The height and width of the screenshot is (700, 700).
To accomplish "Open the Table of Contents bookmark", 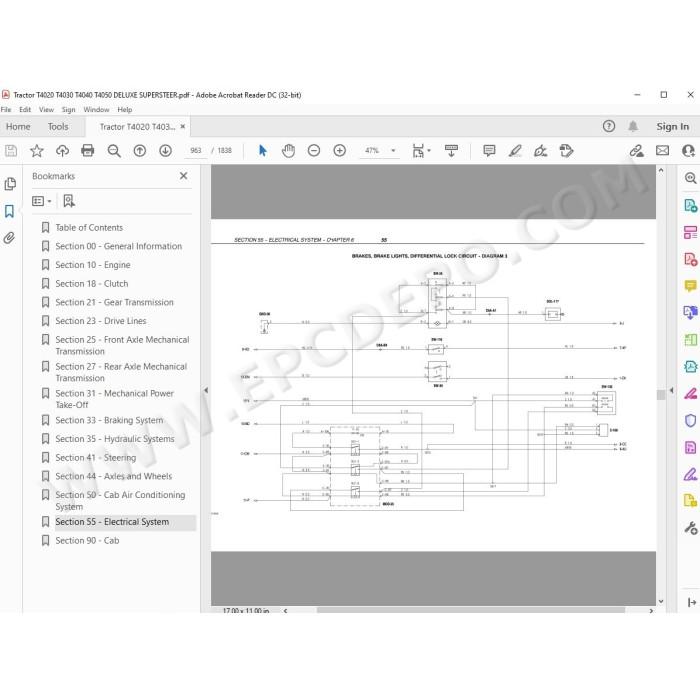I will tap(89, 228).
